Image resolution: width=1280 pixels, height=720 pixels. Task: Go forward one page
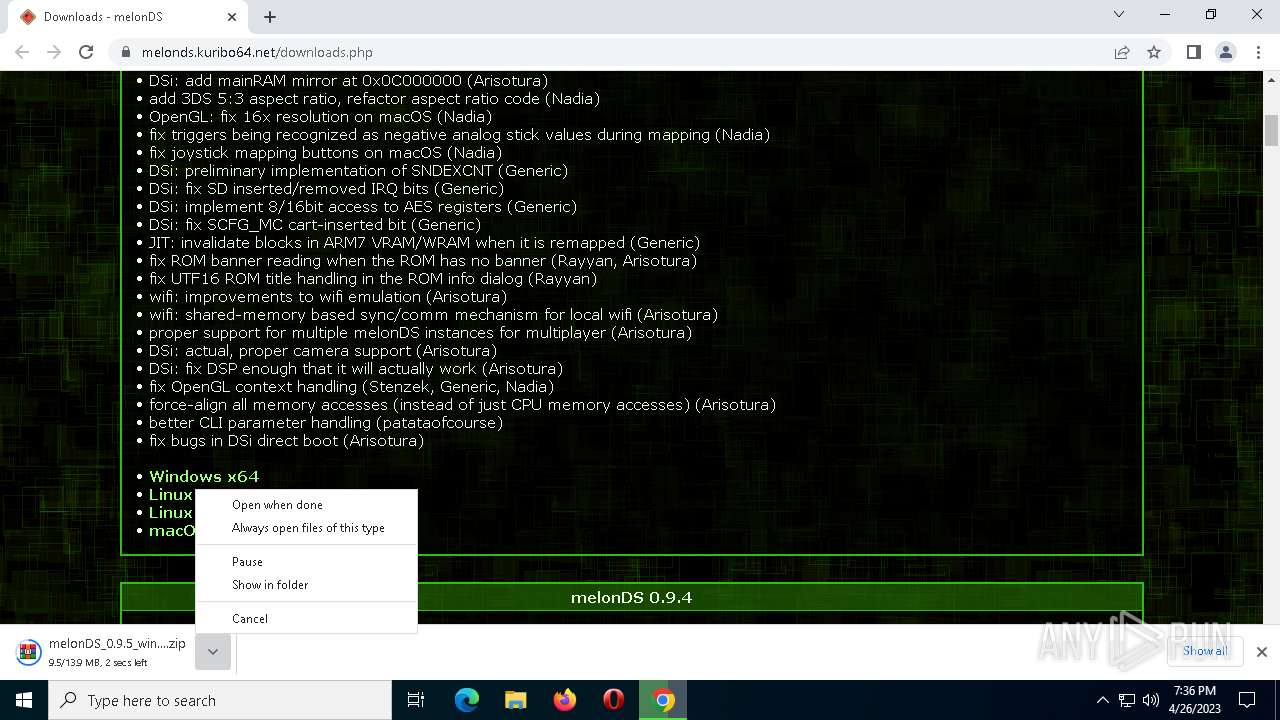pyautogui.click(x=54, y=52)
